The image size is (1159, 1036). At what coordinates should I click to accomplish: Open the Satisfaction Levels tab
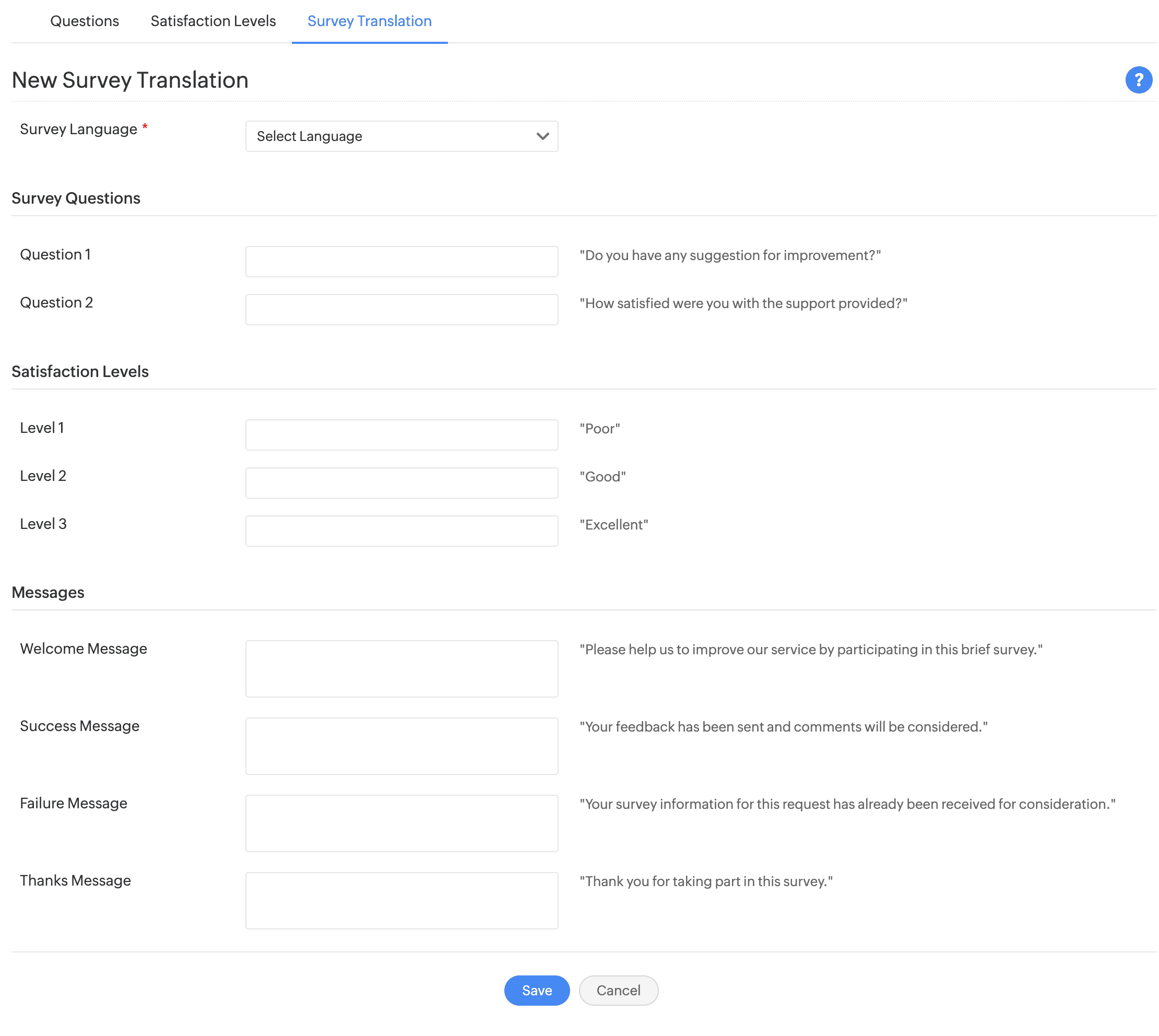pyautogui.click(x=213, y=21)
